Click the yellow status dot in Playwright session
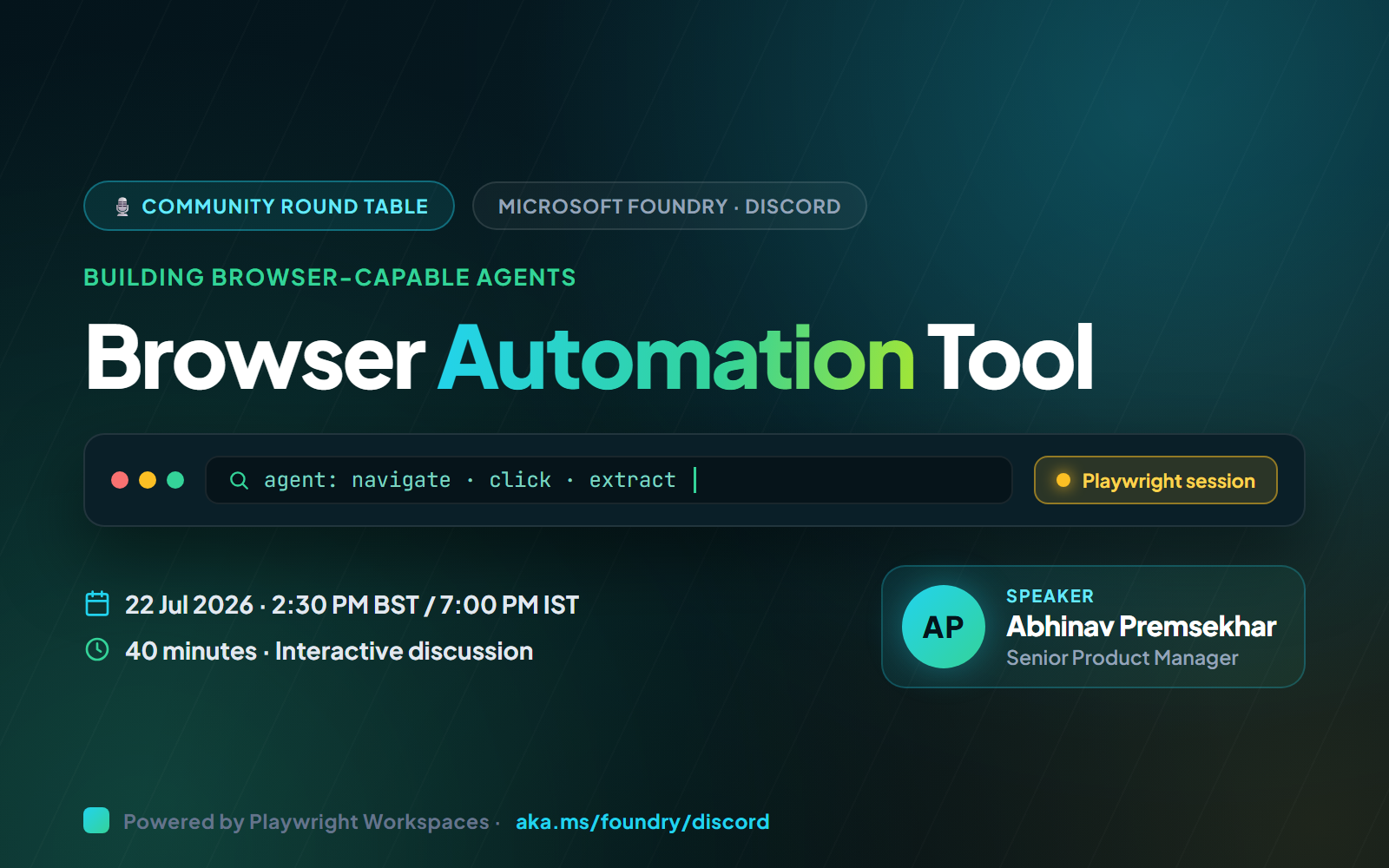Viewport: 1389px width, 868px height. [1063, 480]
